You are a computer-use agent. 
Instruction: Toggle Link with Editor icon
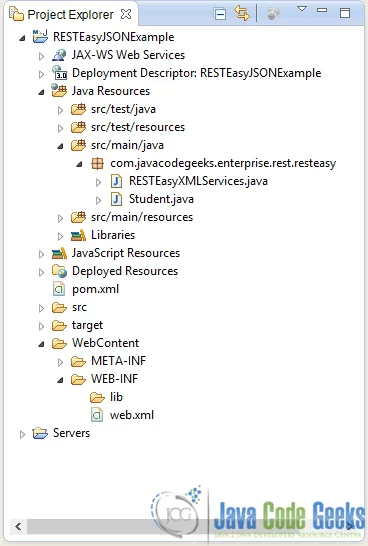242,13
